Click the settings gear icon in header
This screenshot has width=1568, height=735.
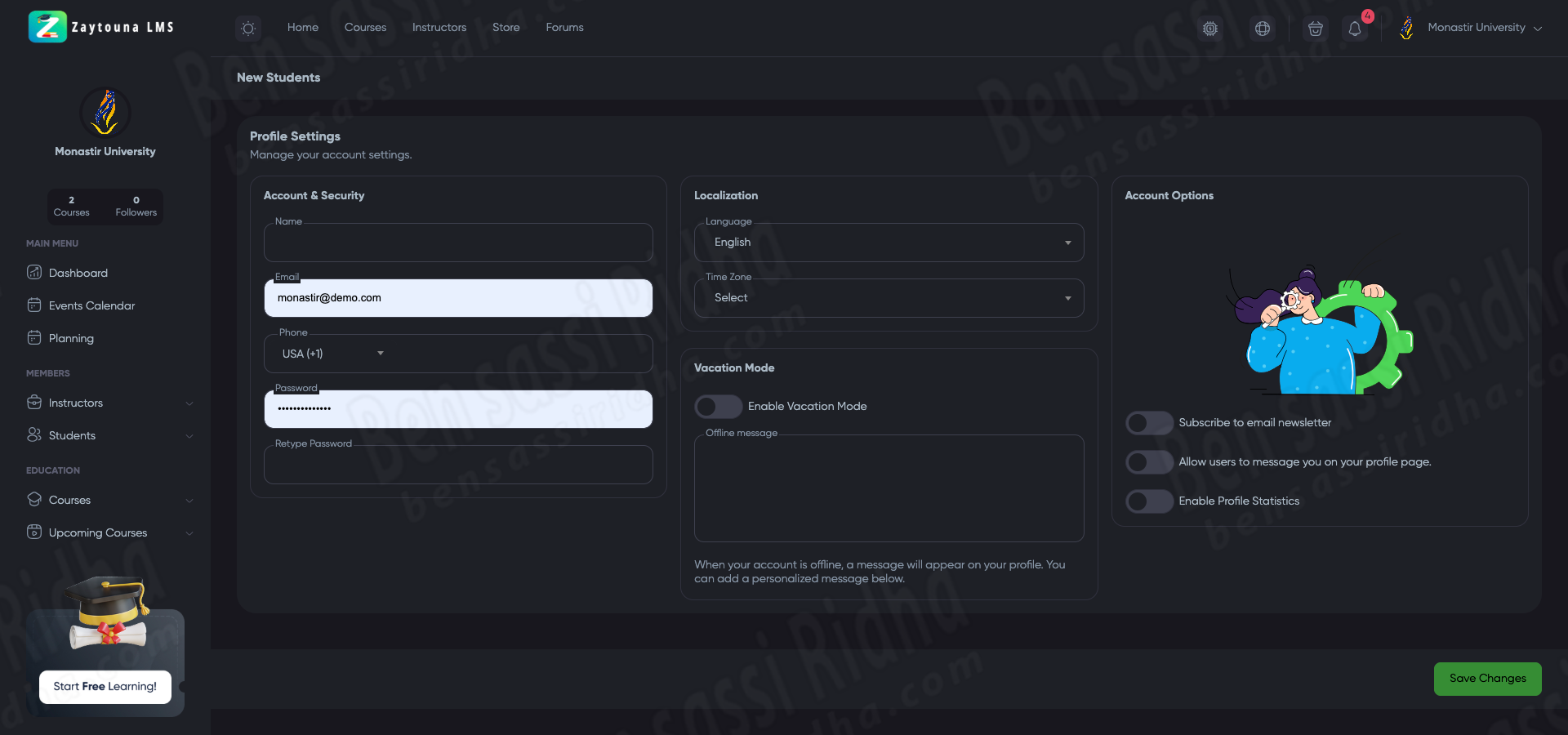coord(1210,29)
